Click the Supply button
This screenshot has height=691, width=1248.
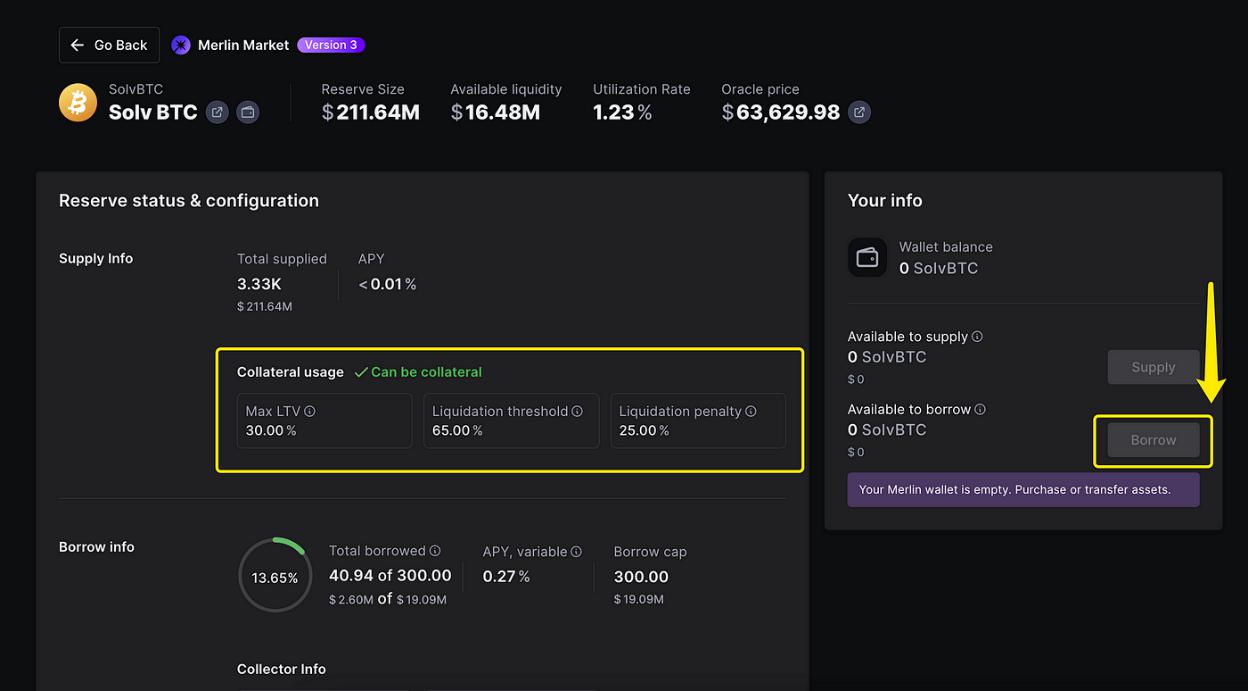pos(1153,367)
